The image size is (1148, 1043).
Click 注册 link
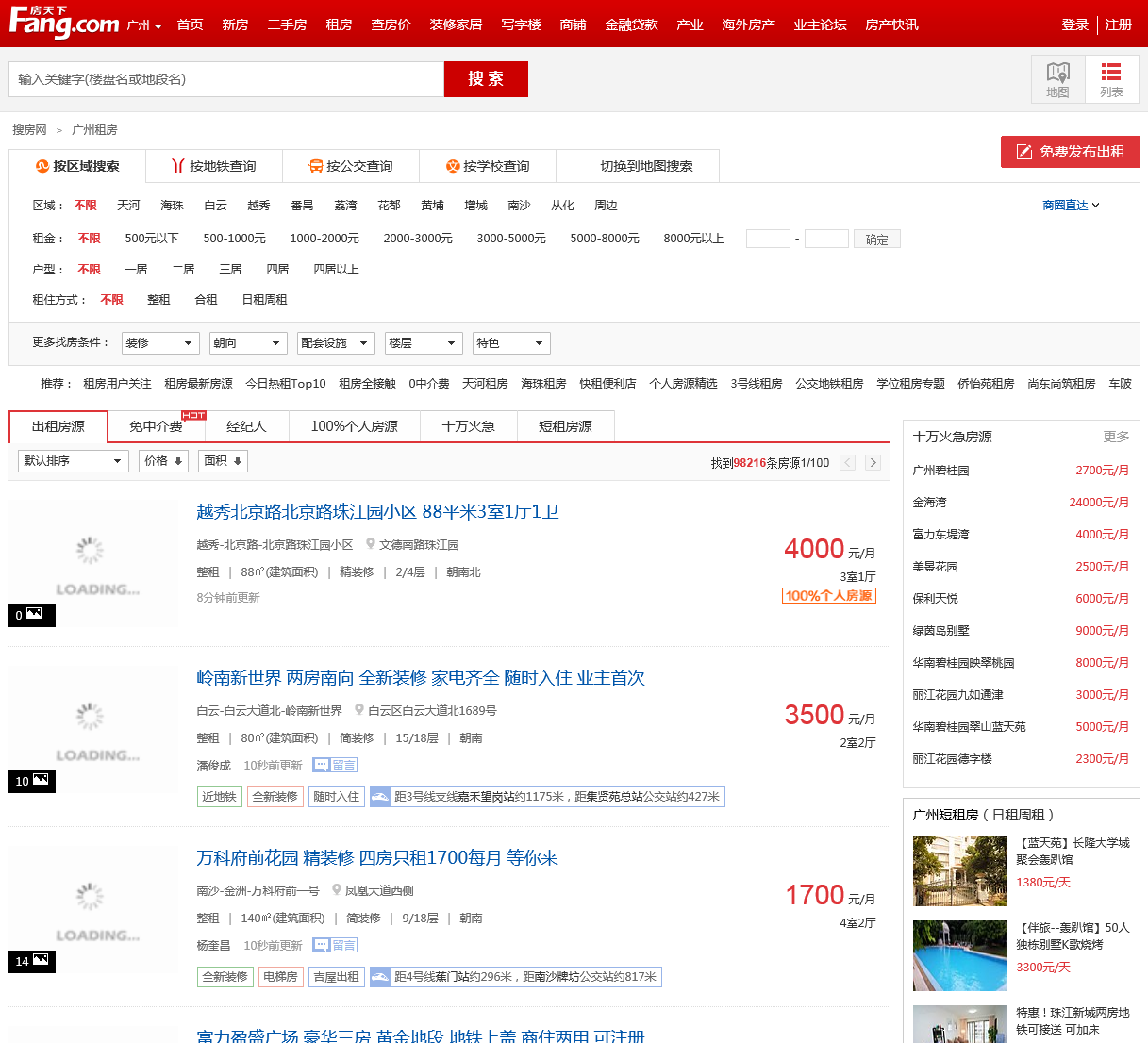pyautogui.click(x=1119, y=25)
